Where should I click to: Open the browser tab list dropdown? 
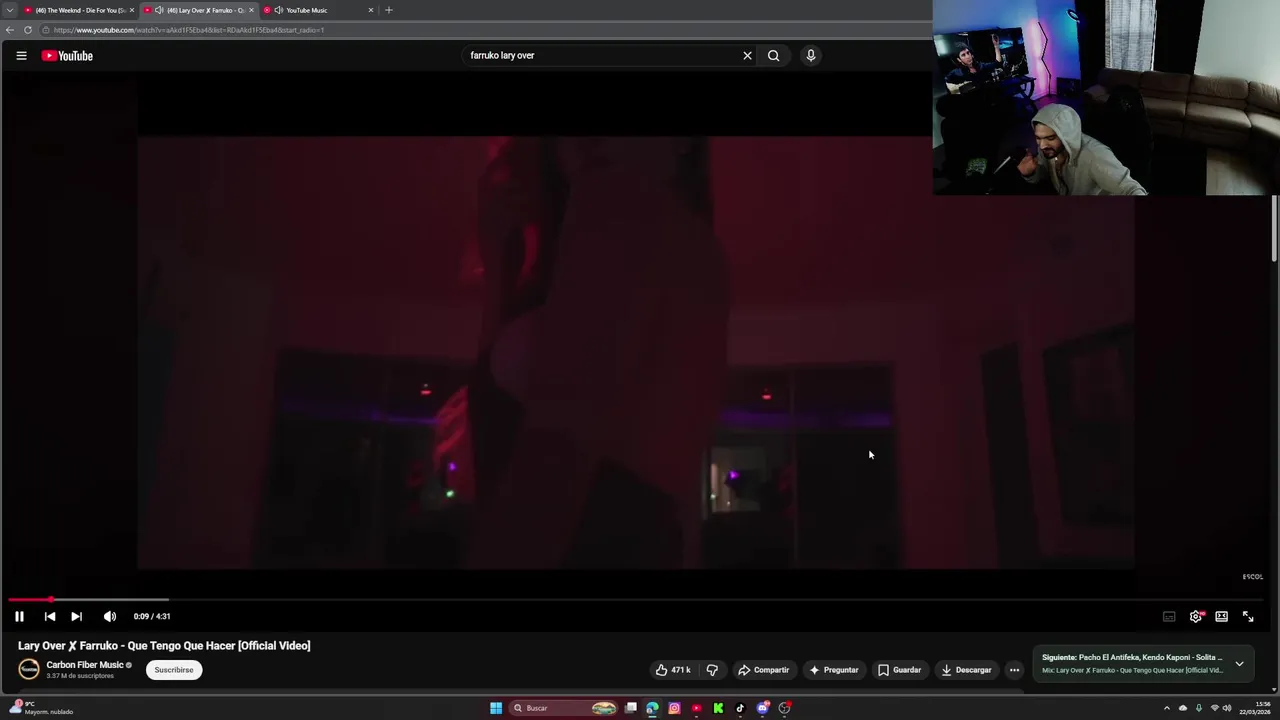click(9, 10)
